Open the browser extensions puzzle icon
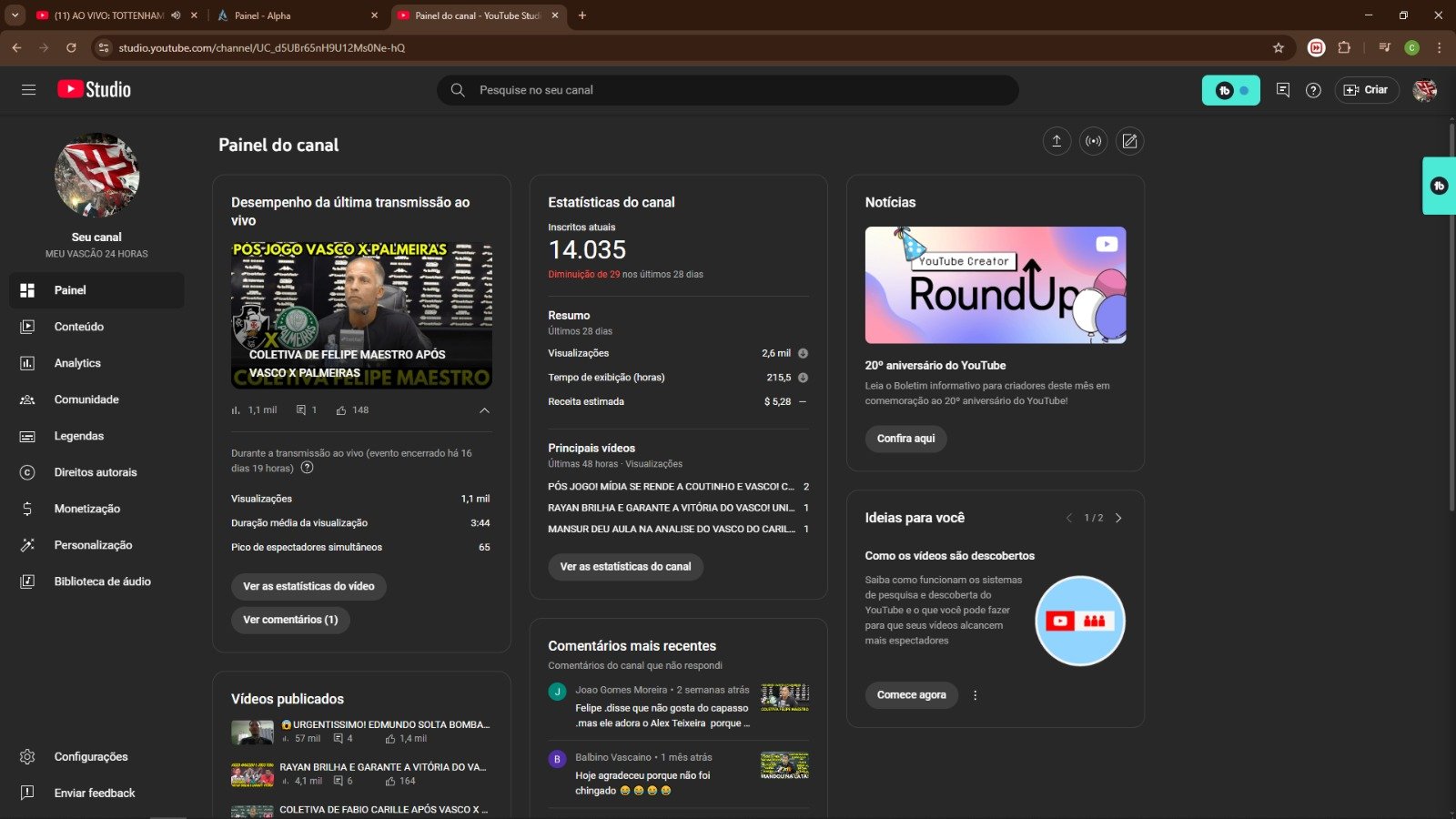 [1344, 47]
